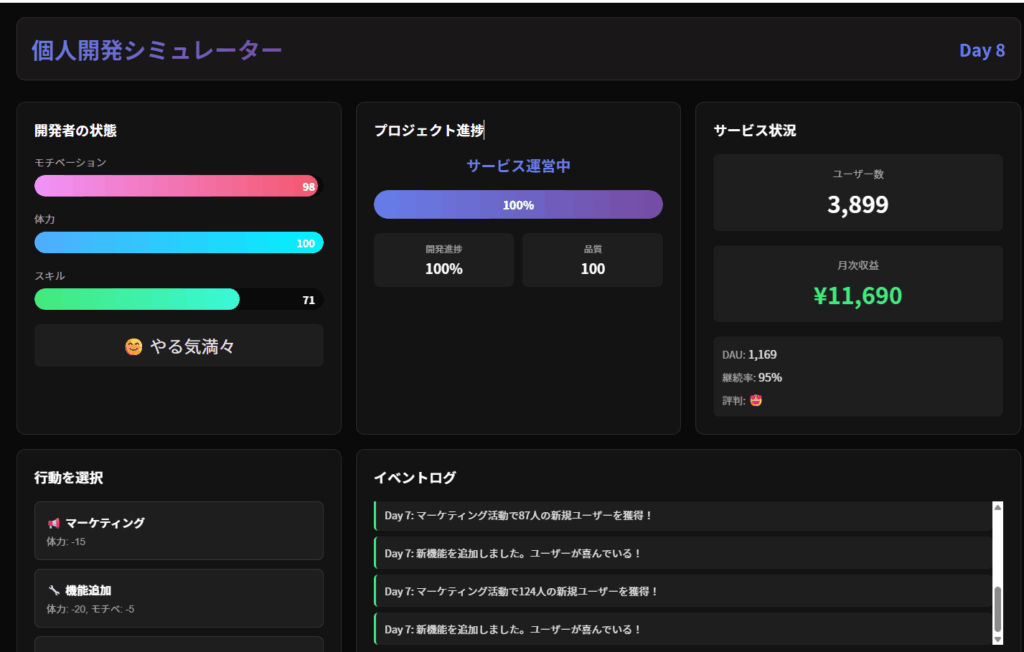
Task: Click the purple 100% project progress bar
Action: tap(518, 205)
